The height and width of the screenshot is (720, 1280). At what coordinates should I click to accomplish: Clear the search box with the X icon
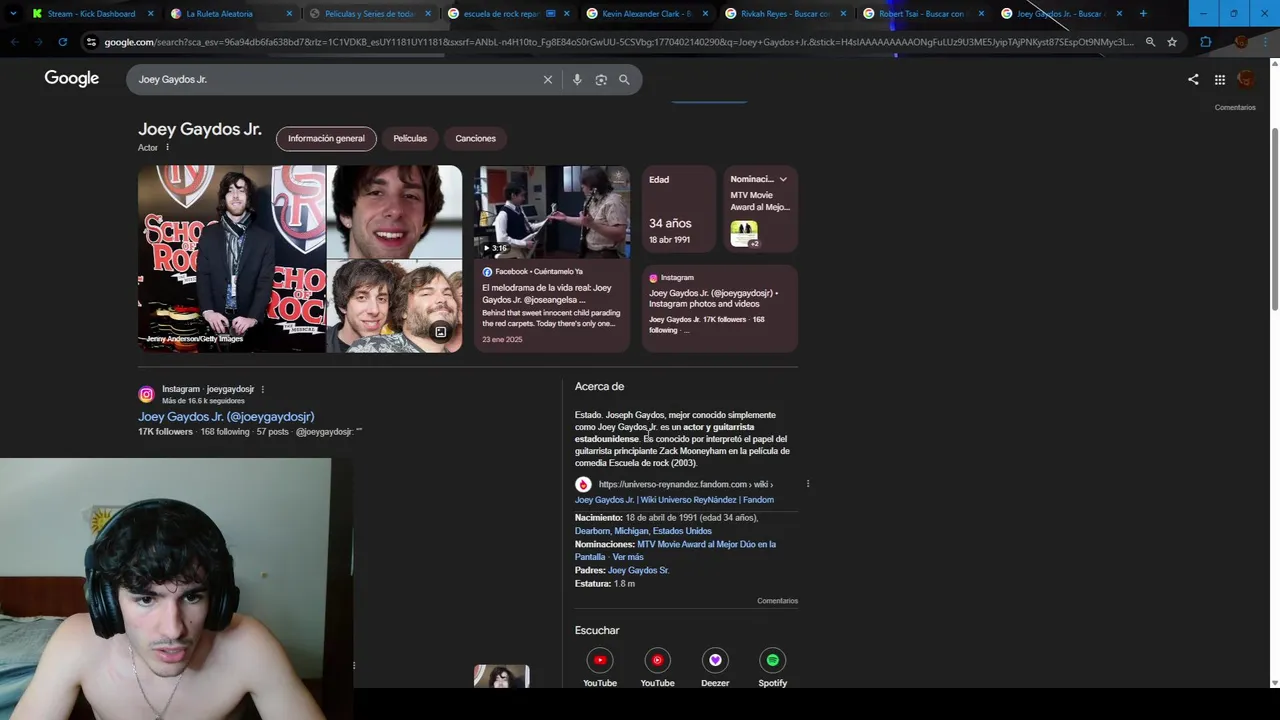(548, 80)
